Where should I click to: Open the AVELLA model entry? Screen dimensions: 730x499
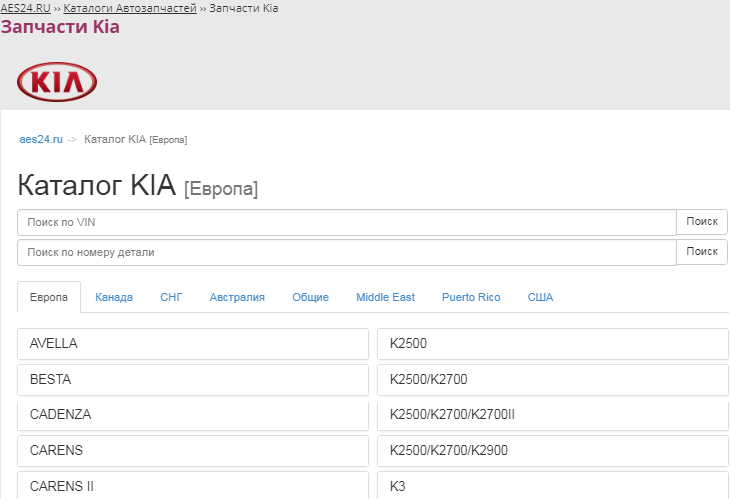pos(193,344)
